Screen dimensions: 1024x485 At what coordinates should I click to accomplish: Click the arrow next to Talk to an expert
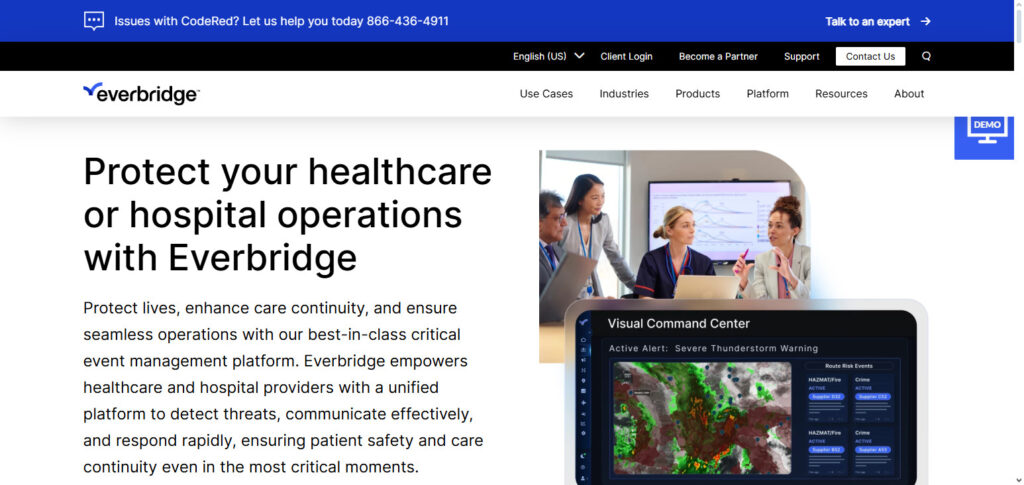tap(925, 22)
